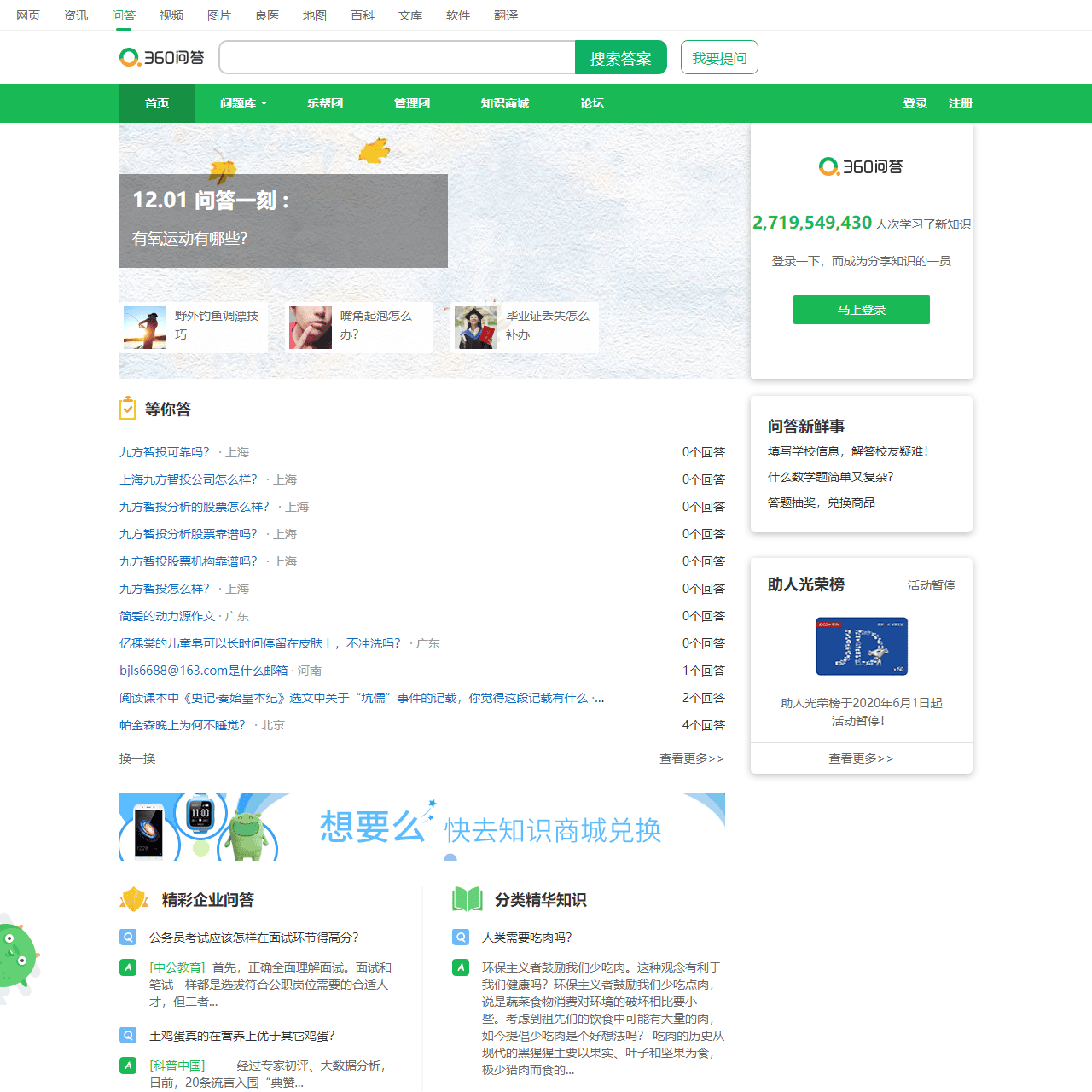Viewport: 1092px width, 1092px height.
Task: Click the trophy icon beside 精彩企业问答
Action: tap(134, 899)
